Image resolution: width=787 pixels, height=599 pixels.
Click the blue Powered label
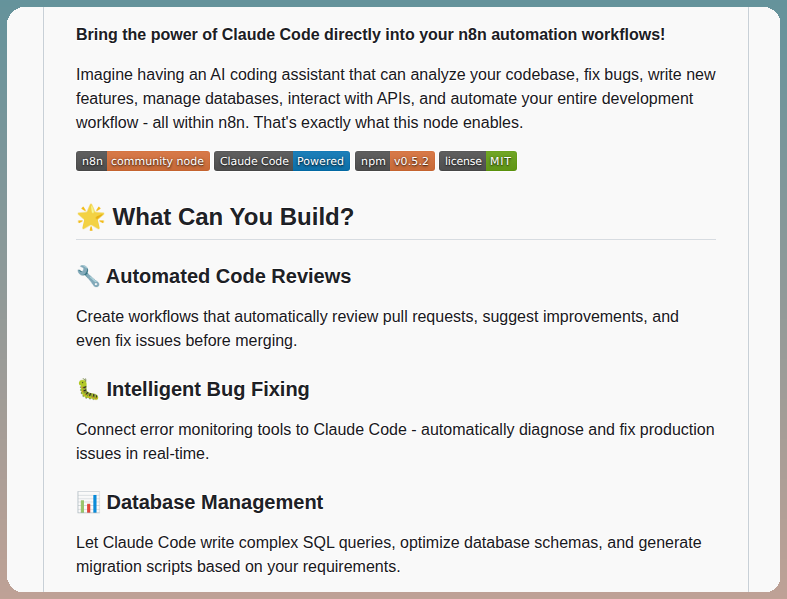tap(321, 161)
